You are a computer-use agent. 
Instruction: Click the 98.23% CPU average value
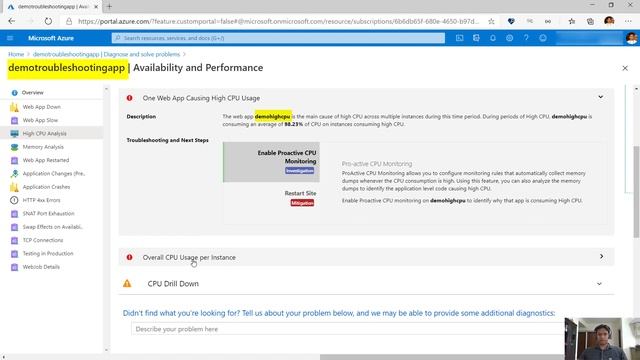click(x=293, y=124)
